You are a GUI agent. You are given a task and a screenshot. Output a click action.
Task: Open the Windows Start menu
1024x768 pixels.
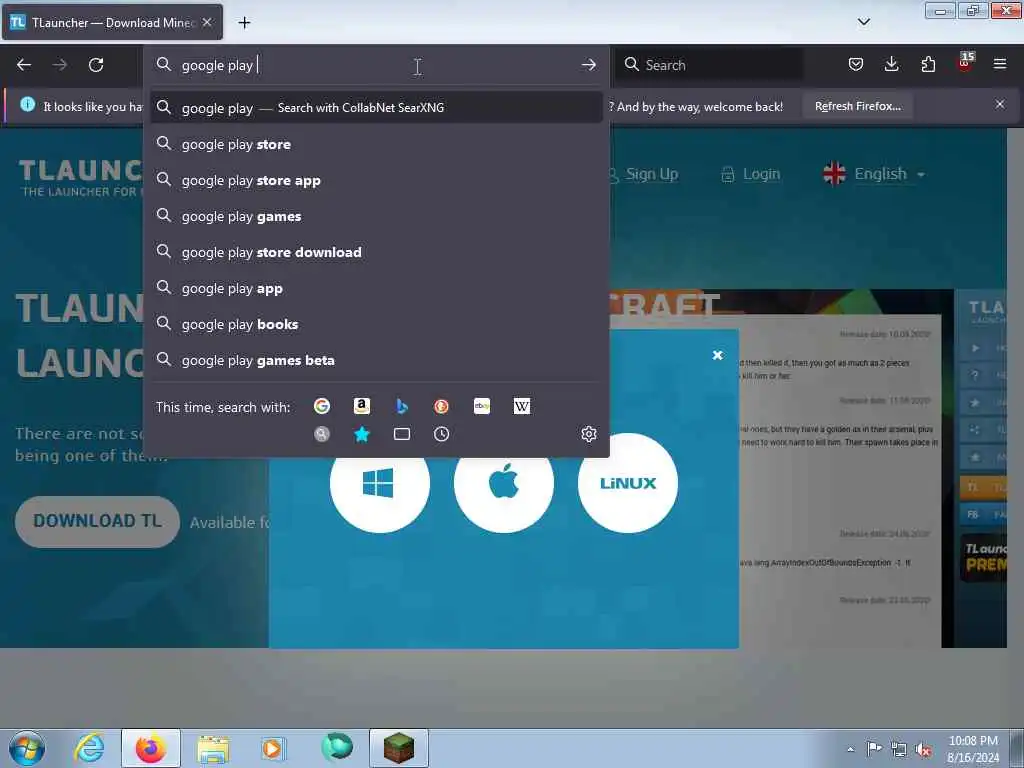pos(27,748)
